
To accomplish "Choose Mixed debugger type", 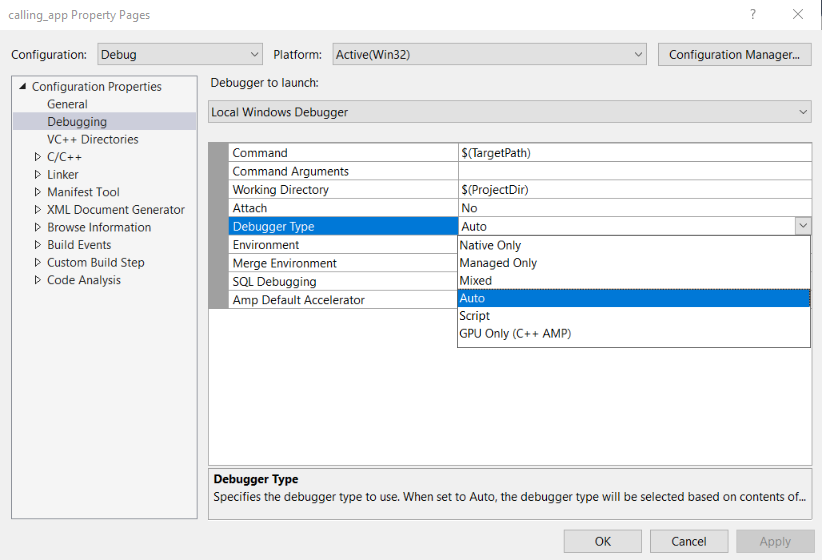I will 634,281.
